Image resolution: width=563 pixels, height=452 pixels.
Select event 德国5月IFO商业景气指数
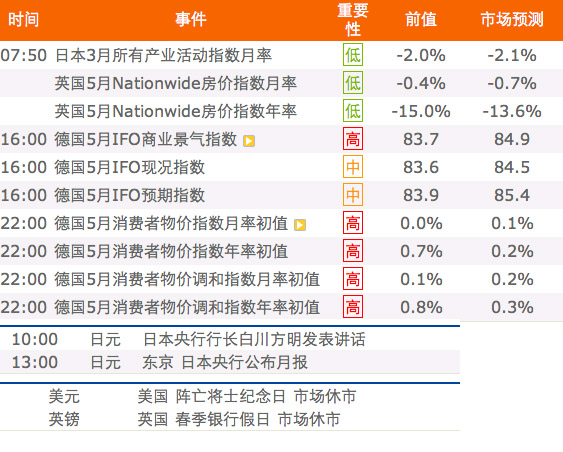pos(146,139)
